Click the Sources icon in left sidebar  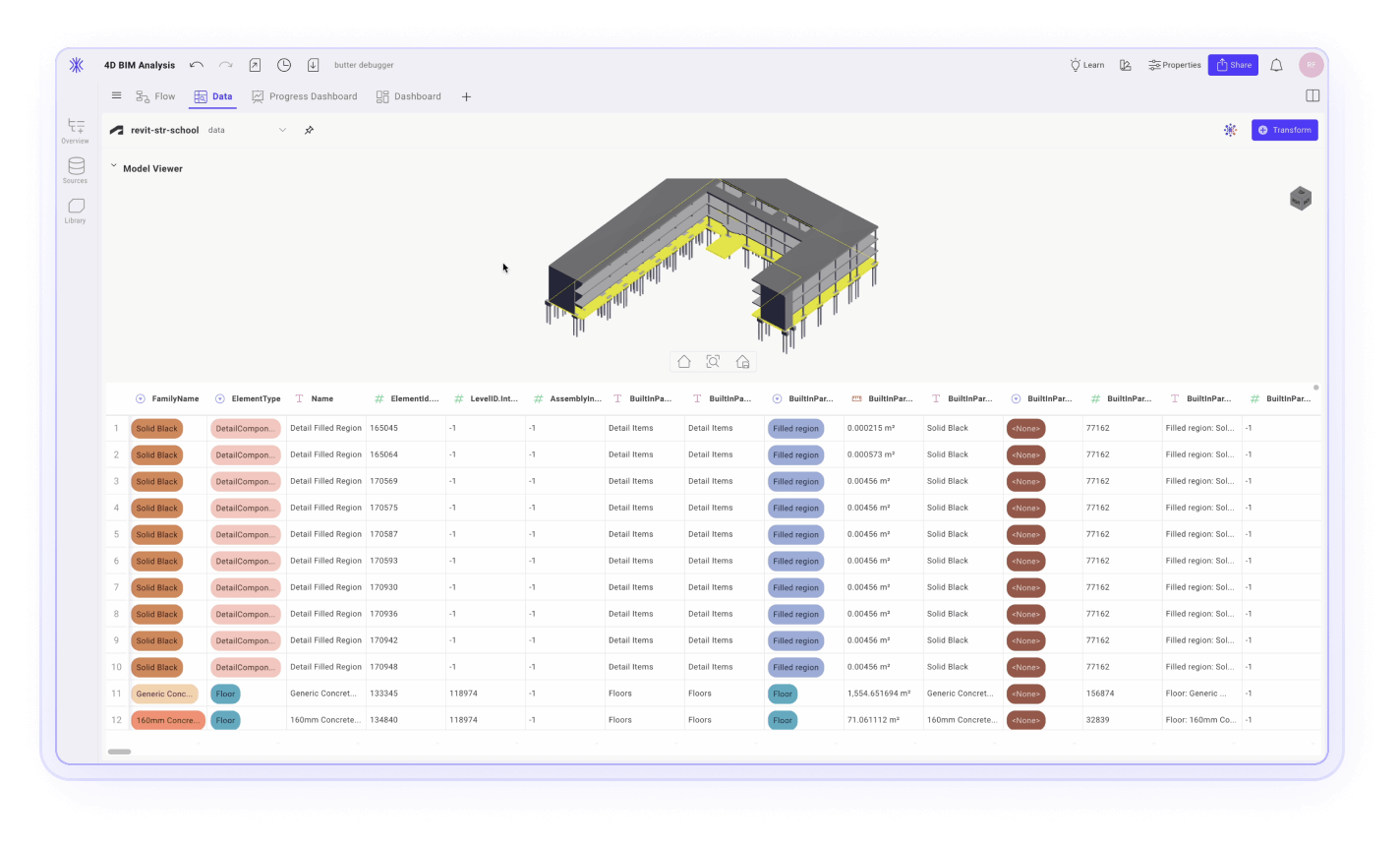coord(75,169)
